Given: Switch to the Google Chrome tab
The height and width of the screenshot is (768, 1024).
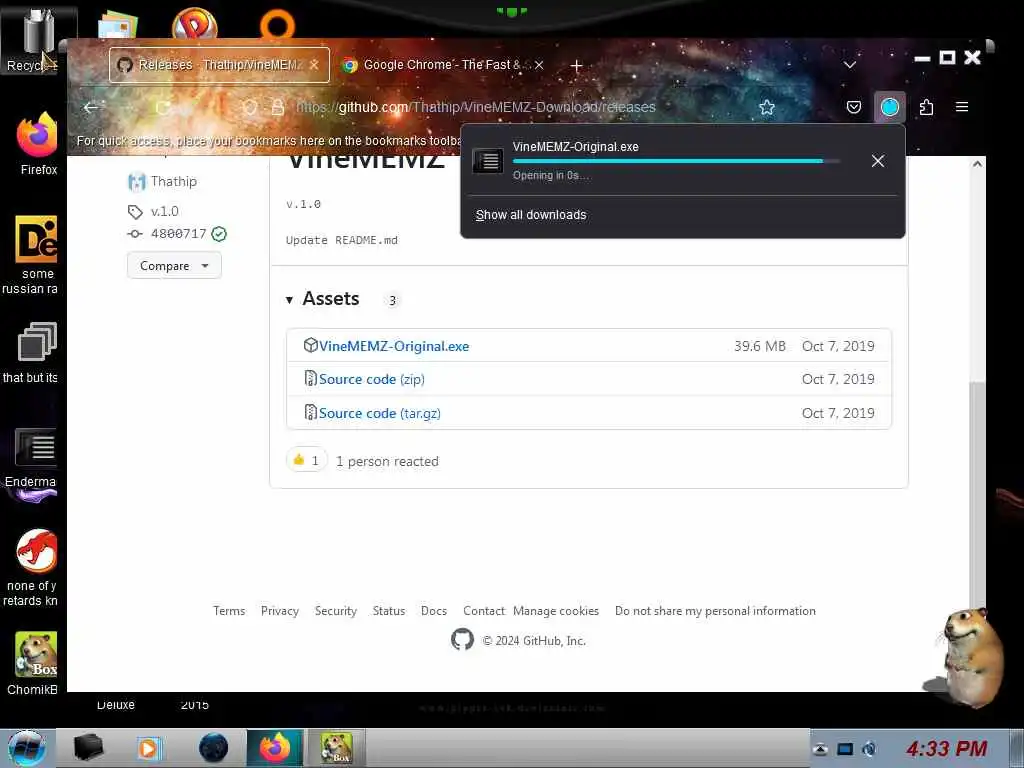Looking at the screenshot, I should (x=443, y=65).
